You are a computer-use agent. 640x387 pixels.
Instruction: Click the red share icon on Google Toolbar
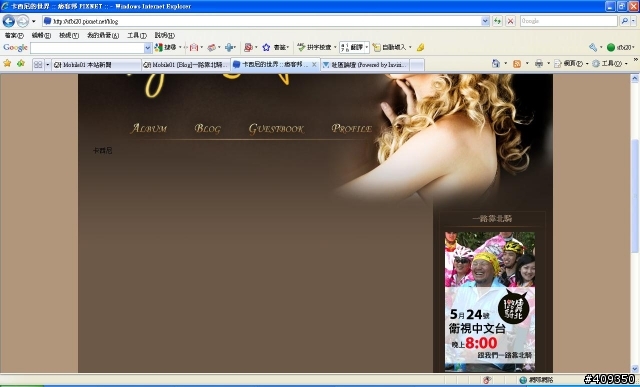(x=248, y=48)
